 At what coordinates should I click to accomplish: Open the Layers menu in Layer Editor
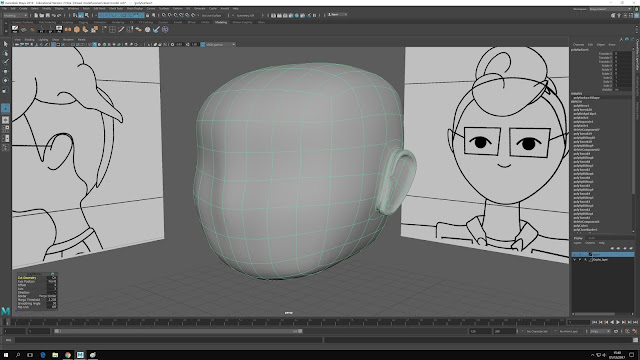click(578, 243)
